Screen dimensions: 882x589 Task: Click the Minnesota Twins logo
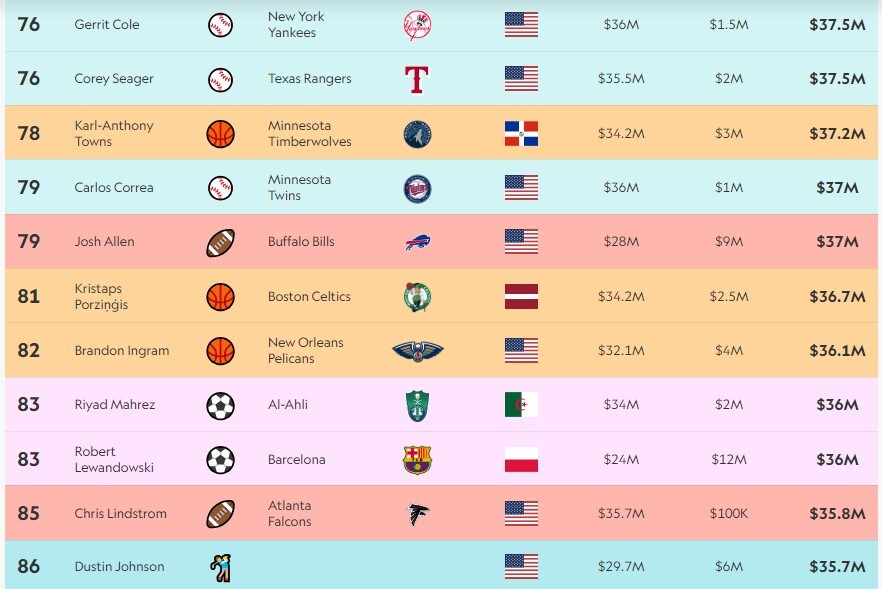tap(417, 188)
